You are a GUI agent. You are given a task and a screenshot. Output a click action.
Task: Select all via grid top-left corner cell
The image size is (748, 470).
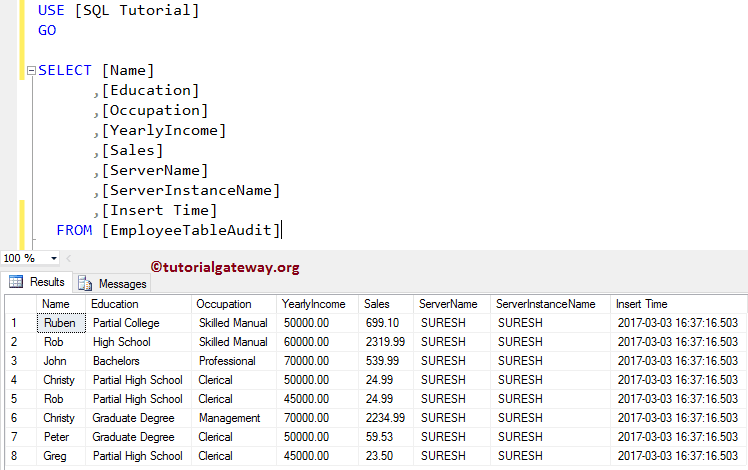click(x=20, y=304)
